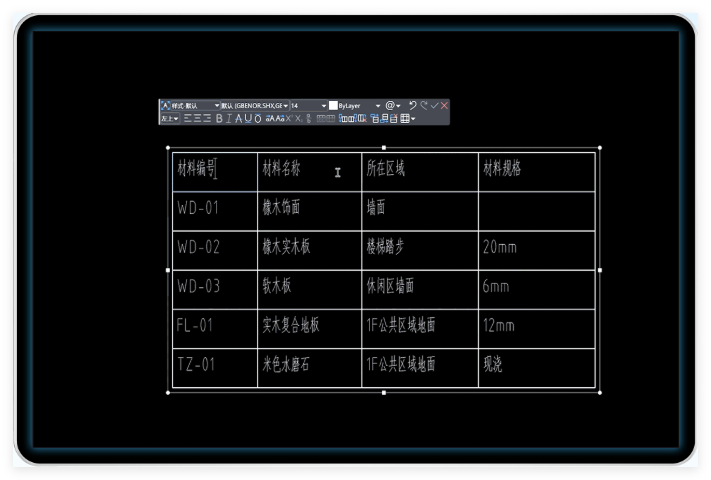Cancel editing with the red X icon
The image size is (711, 480).
pos(444,105)
